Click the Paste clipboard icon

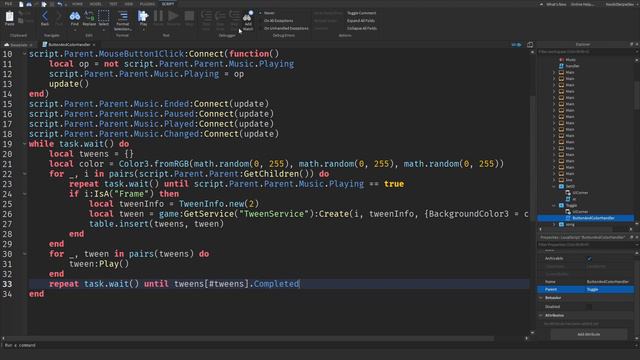(9, 17)
